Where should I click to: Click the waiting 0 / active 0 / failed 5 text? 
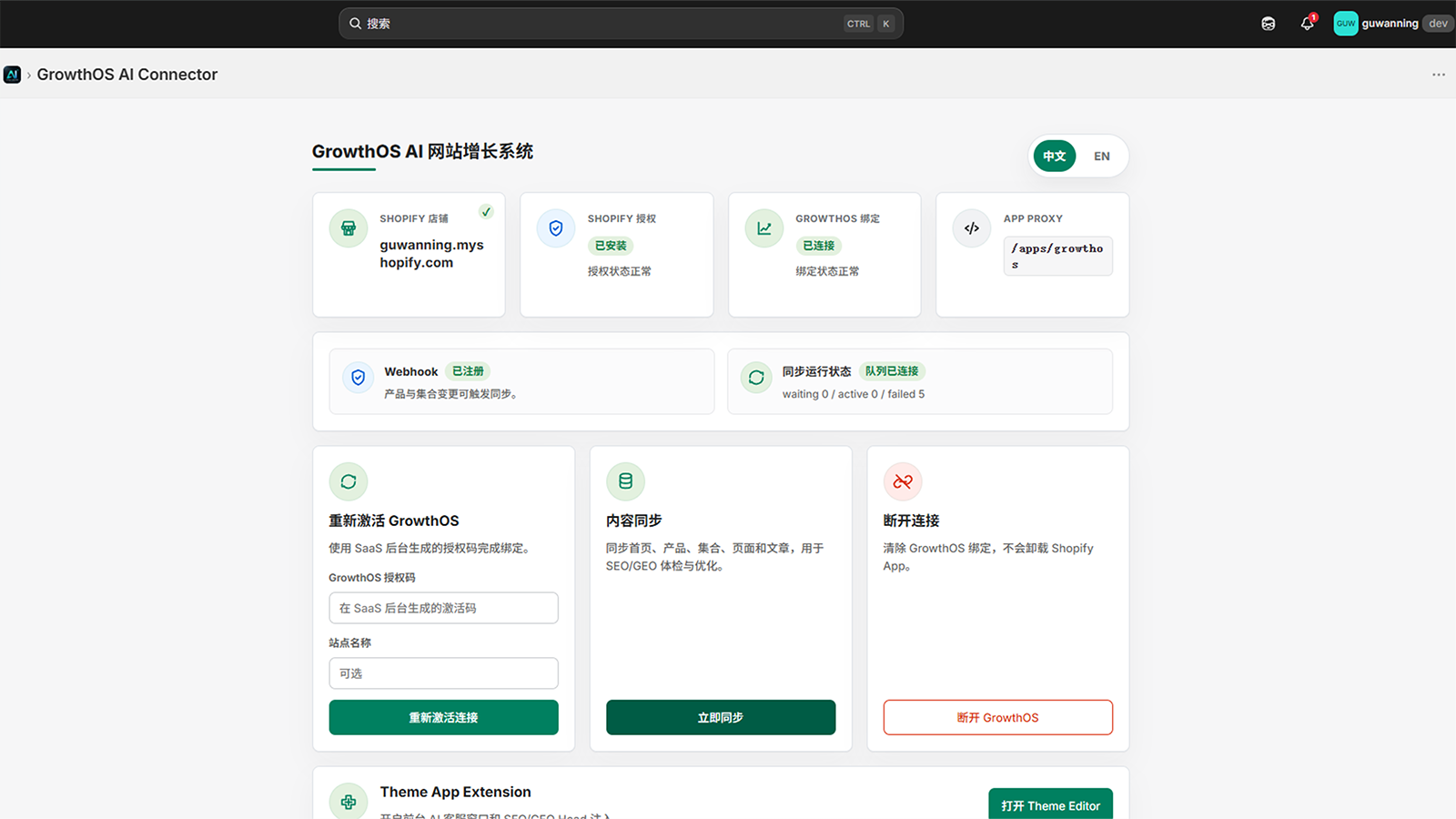[854, 394]
